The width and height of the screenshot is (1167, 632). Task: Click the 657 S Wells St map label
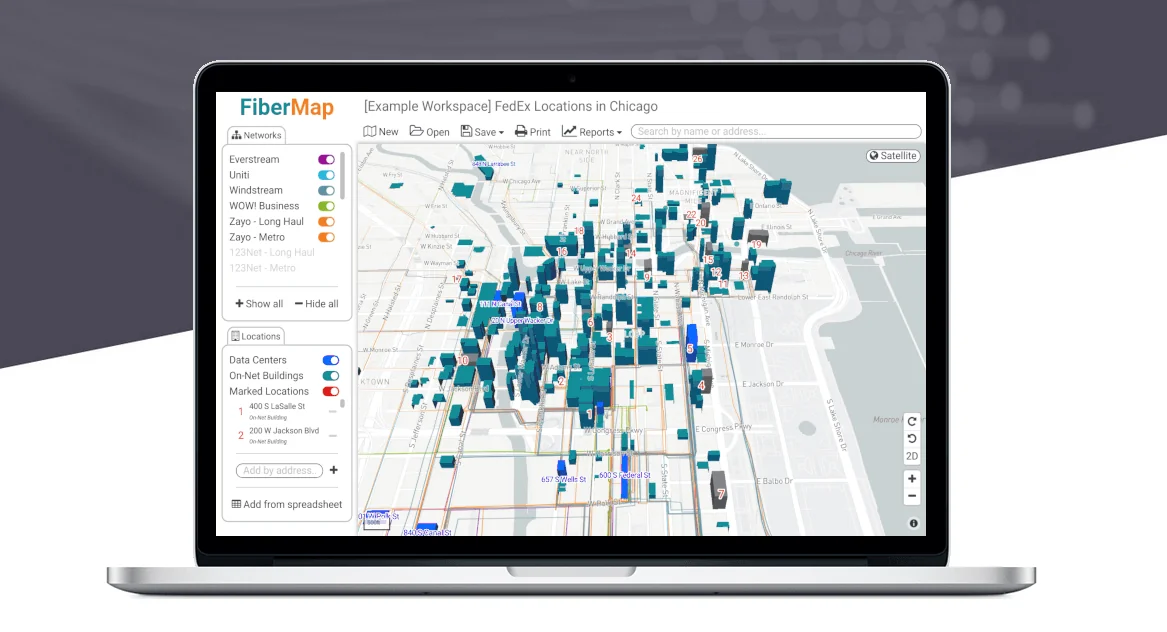tap(563, 479)
